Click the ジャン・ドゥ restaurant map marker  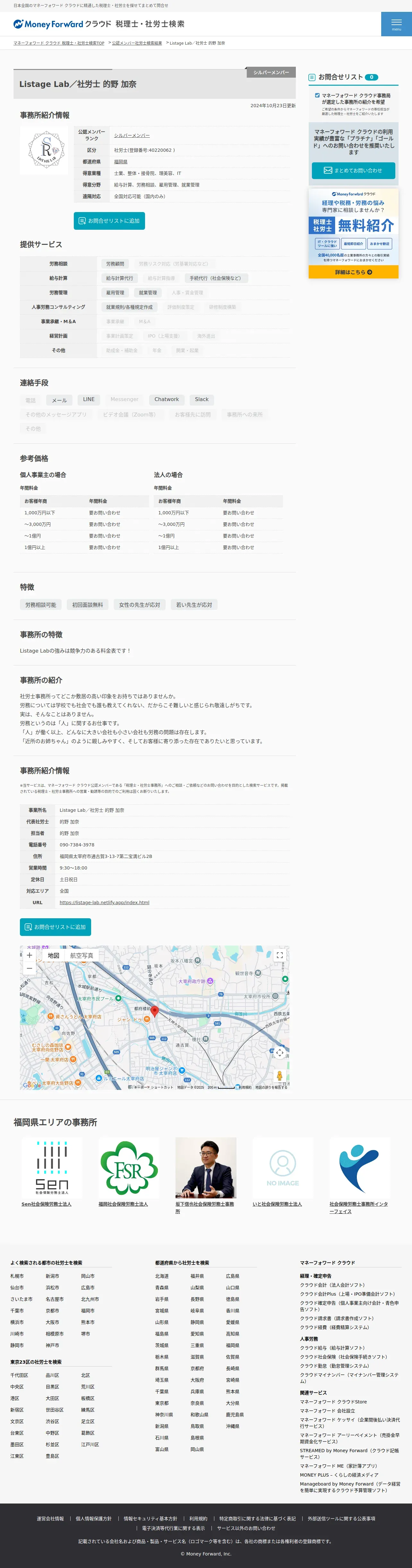click(x=147, y=1019)
